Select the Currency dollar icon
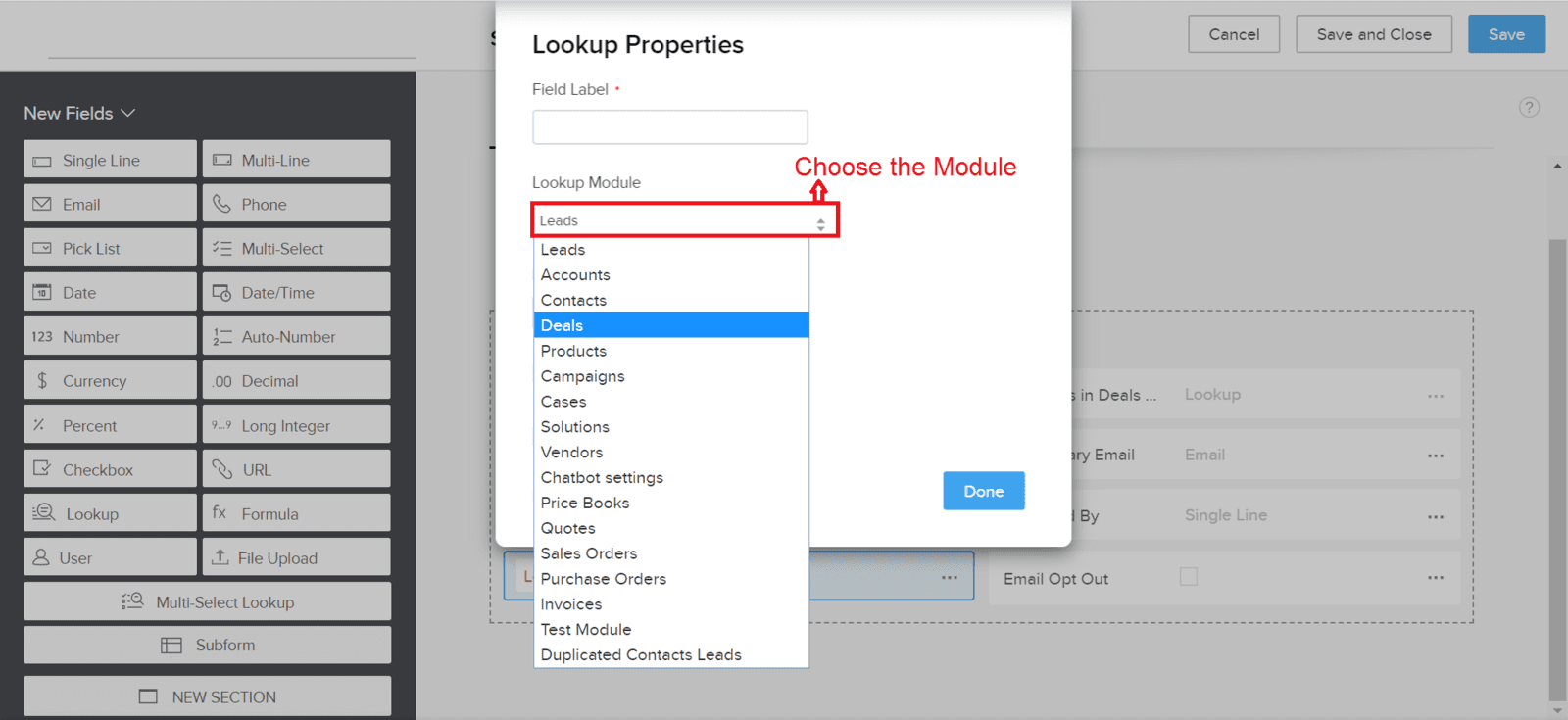The height and width of the screenshot is (720, 1568). click(42, 380)
